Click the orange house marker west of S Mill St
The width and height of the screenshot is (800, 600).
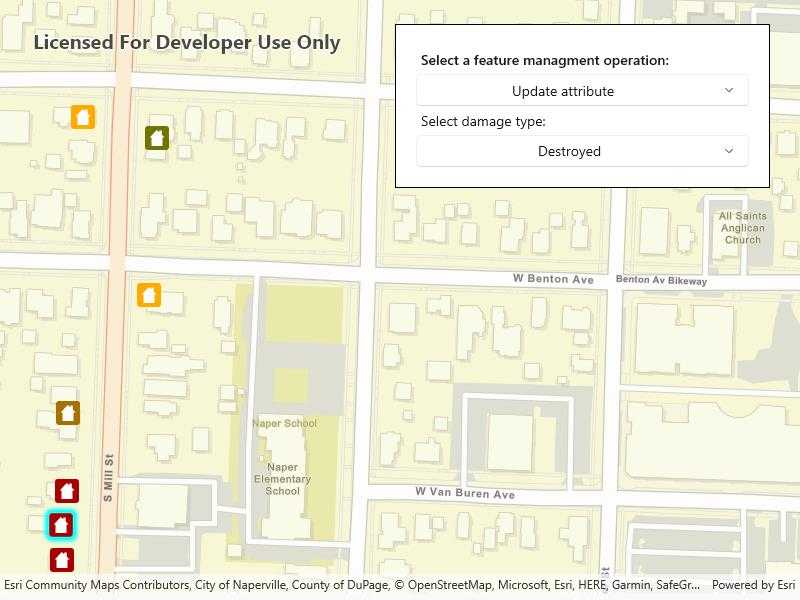[x=83, y=117]
